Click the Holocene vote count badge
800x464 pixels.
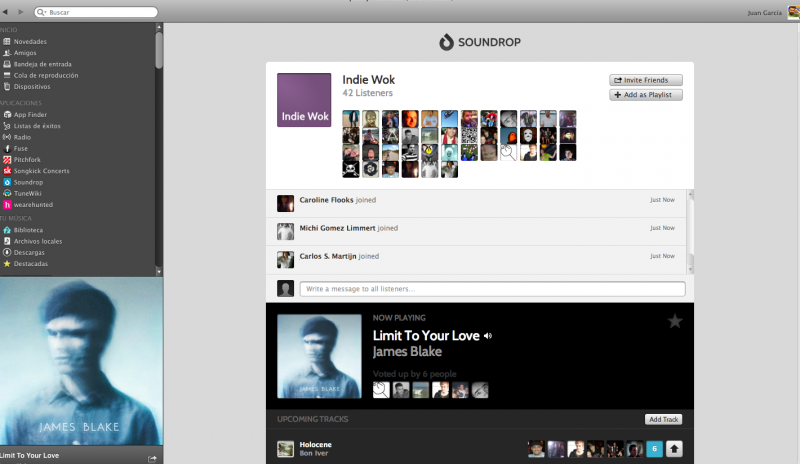[655, 449]
